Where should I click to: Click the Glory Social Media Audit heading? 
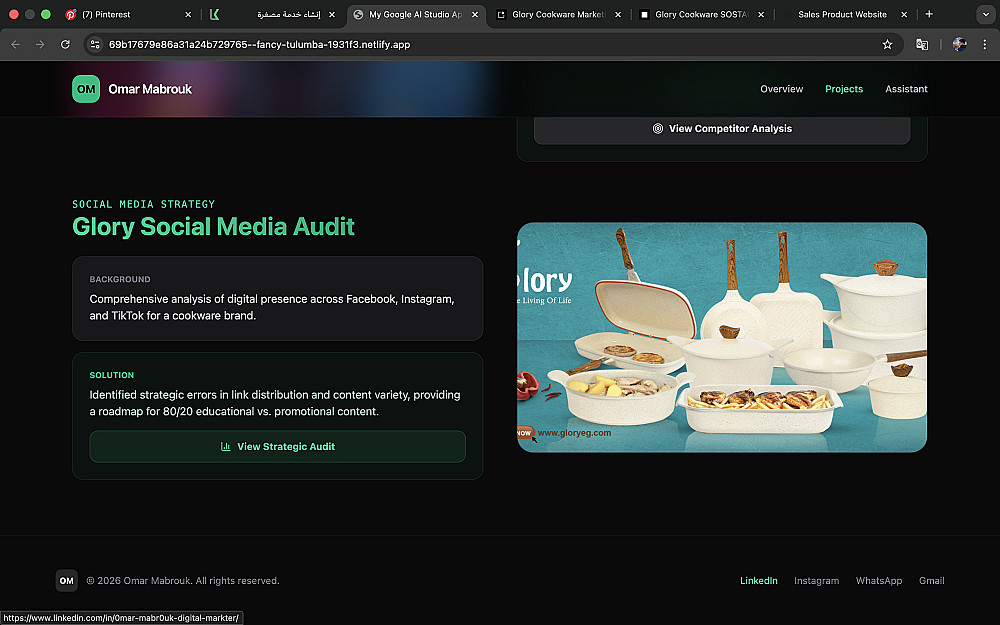pyautogui.click(x=213, y=227)
